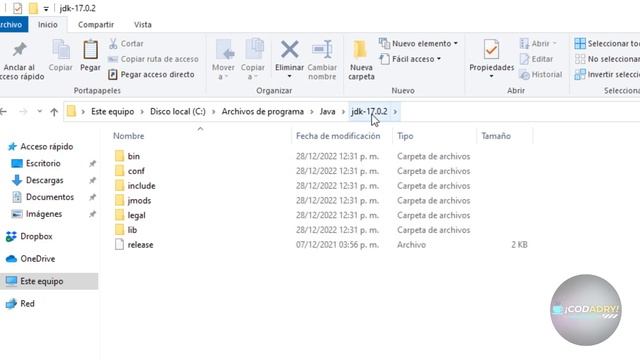Navigate to Java breadcrumb
Screen dimensions: 640x360
(327, 112)
